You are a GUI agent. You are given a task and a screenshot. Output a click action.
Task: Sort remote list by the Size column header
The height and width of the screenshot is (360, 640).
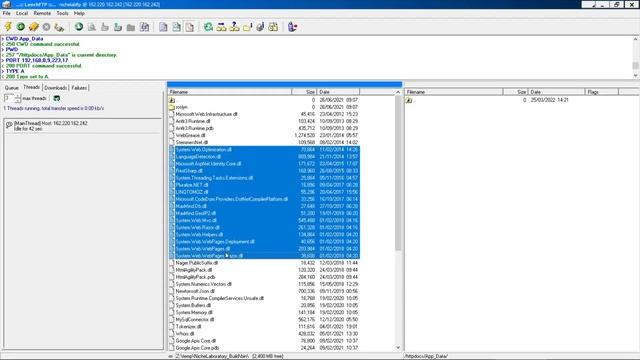[516, 92]
